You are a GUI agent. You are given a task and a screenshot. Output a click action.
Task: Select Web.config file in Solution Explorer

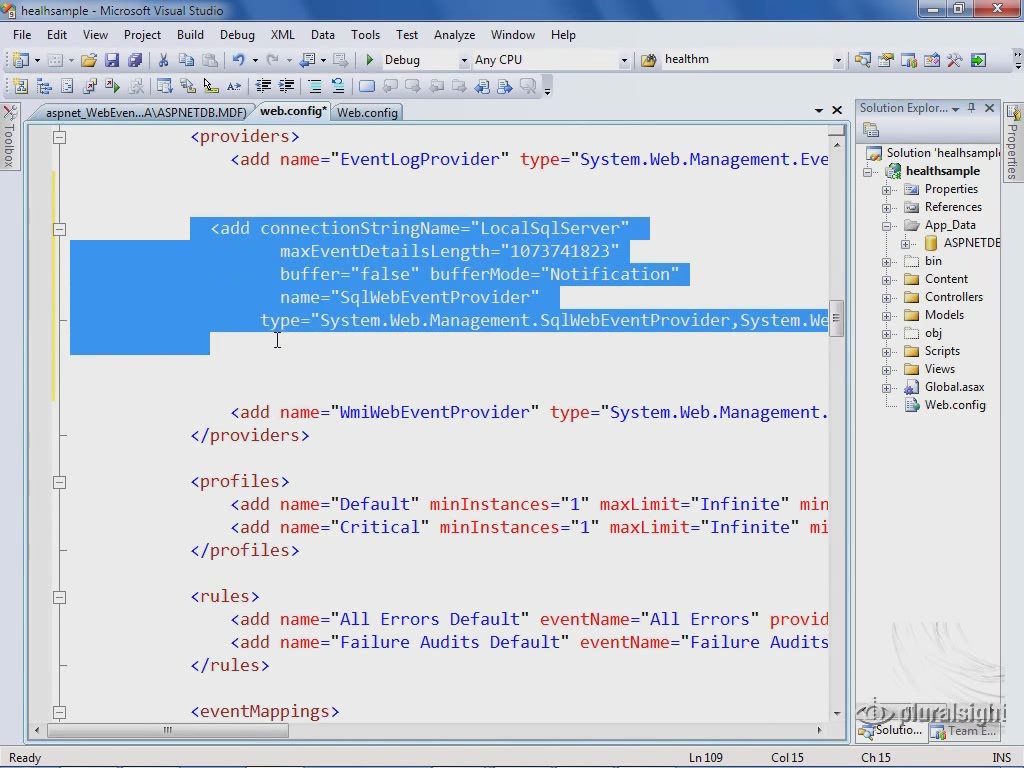[954, 405]
